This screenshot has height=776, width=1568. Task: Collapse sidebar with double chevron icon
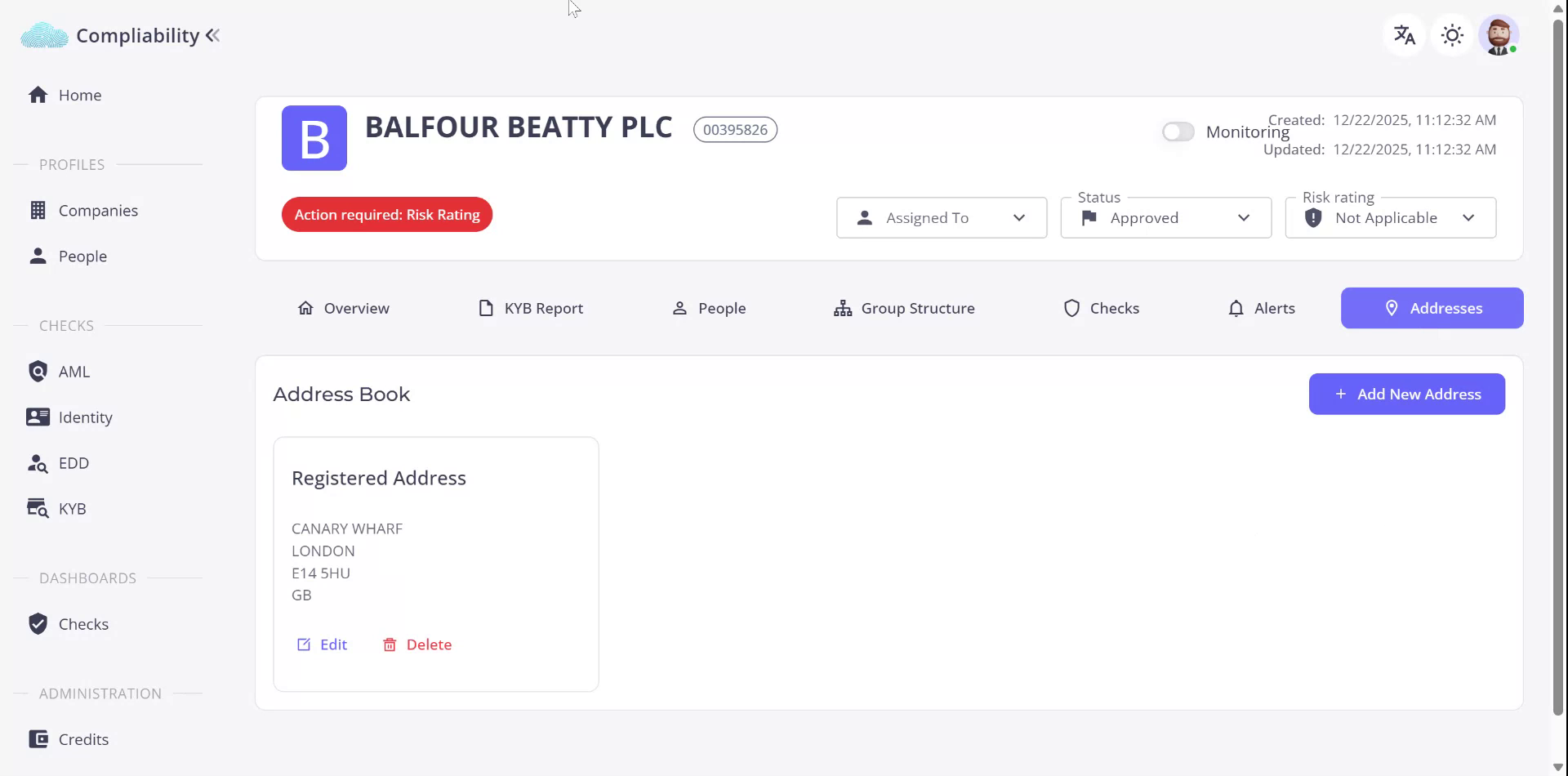(x=213, y=35)
